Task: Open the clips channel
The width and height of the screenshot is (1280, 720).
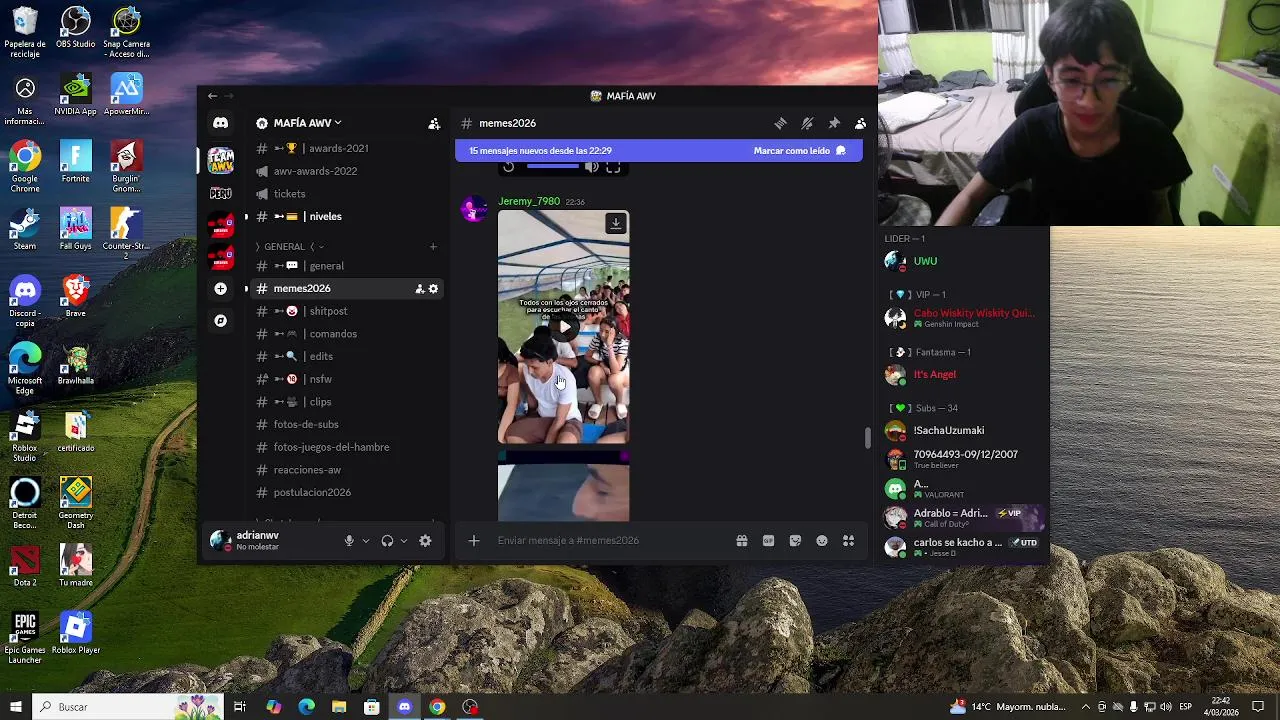Action: [345, 402]
